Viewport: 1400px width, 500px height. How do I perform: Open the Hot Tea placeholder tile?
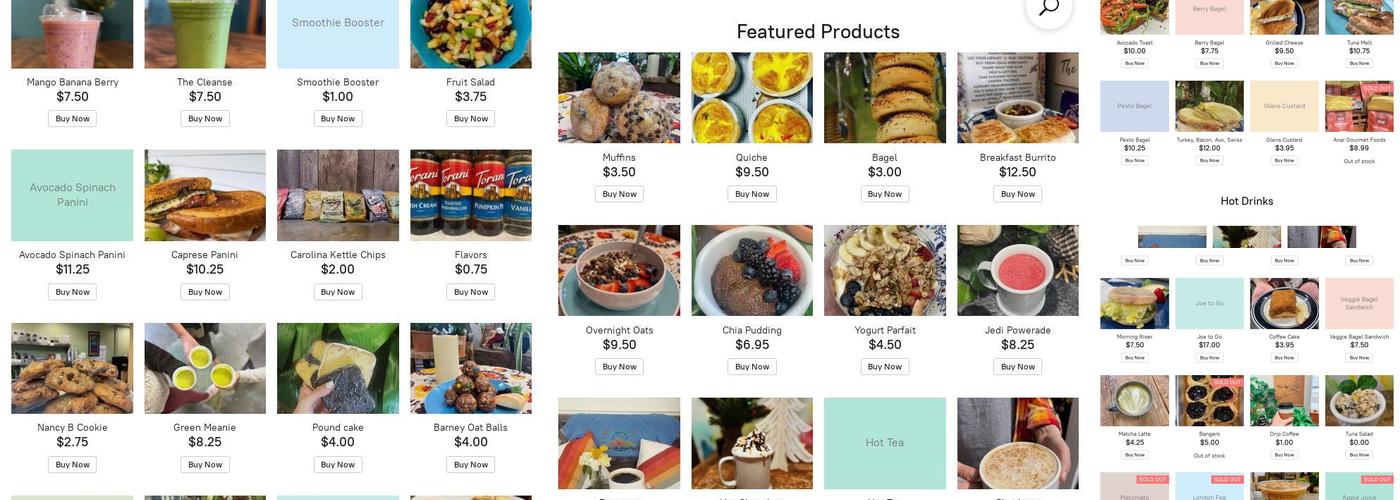(x=884, y=443)
